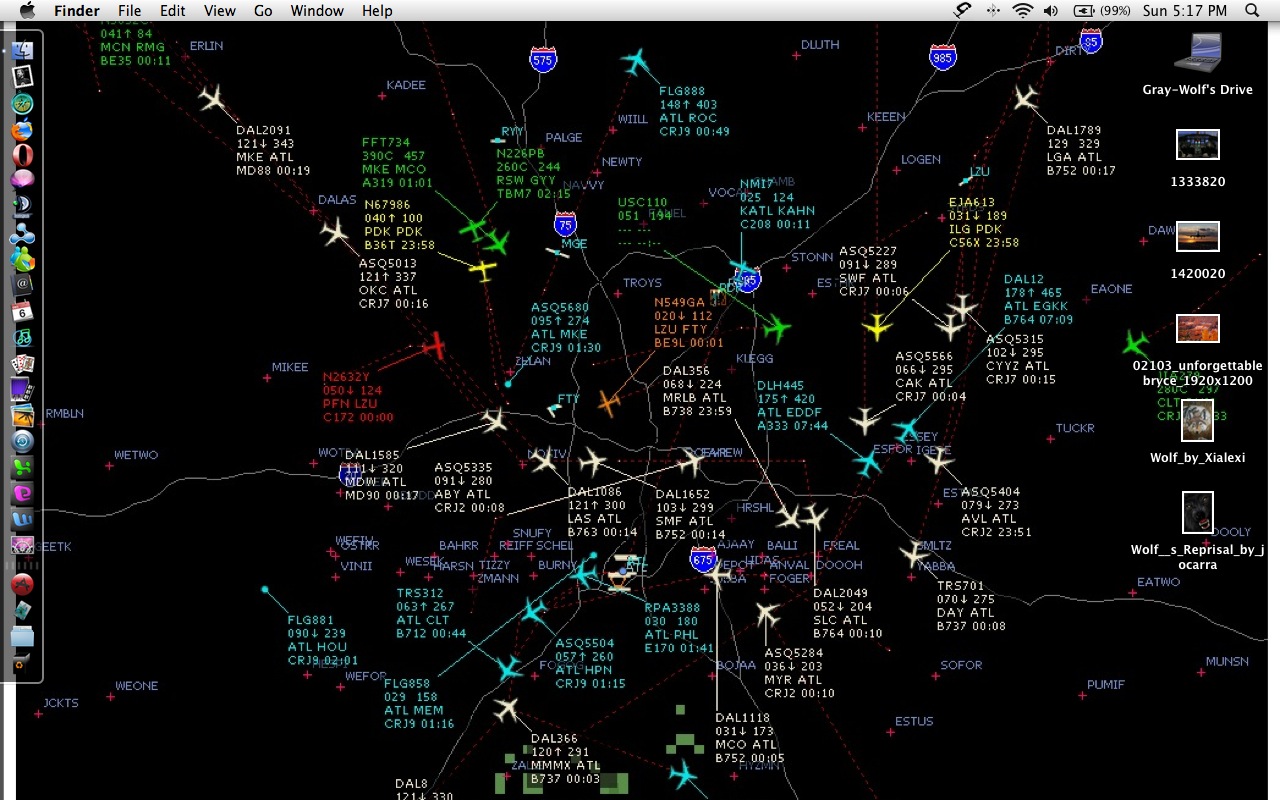Open the Wi-Fi status menu
This screenshot has height=800, width=1280.
tap(1022, 11)
